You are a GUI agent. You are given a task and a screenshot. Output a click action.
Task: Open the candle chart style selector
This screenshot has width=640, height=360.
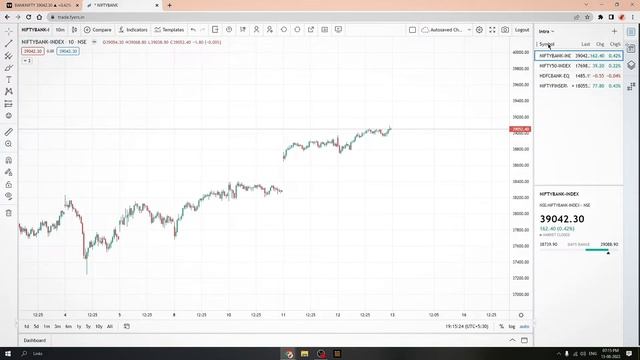(74, 30)
